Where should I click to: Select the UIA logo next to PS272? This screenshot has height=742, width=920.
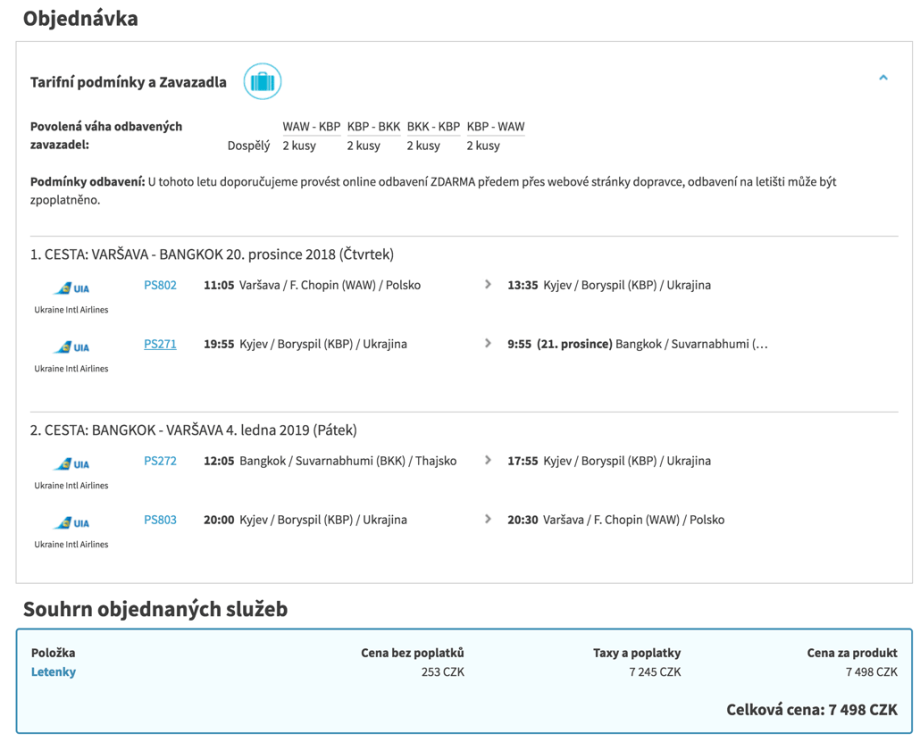[x=71, y=465]
